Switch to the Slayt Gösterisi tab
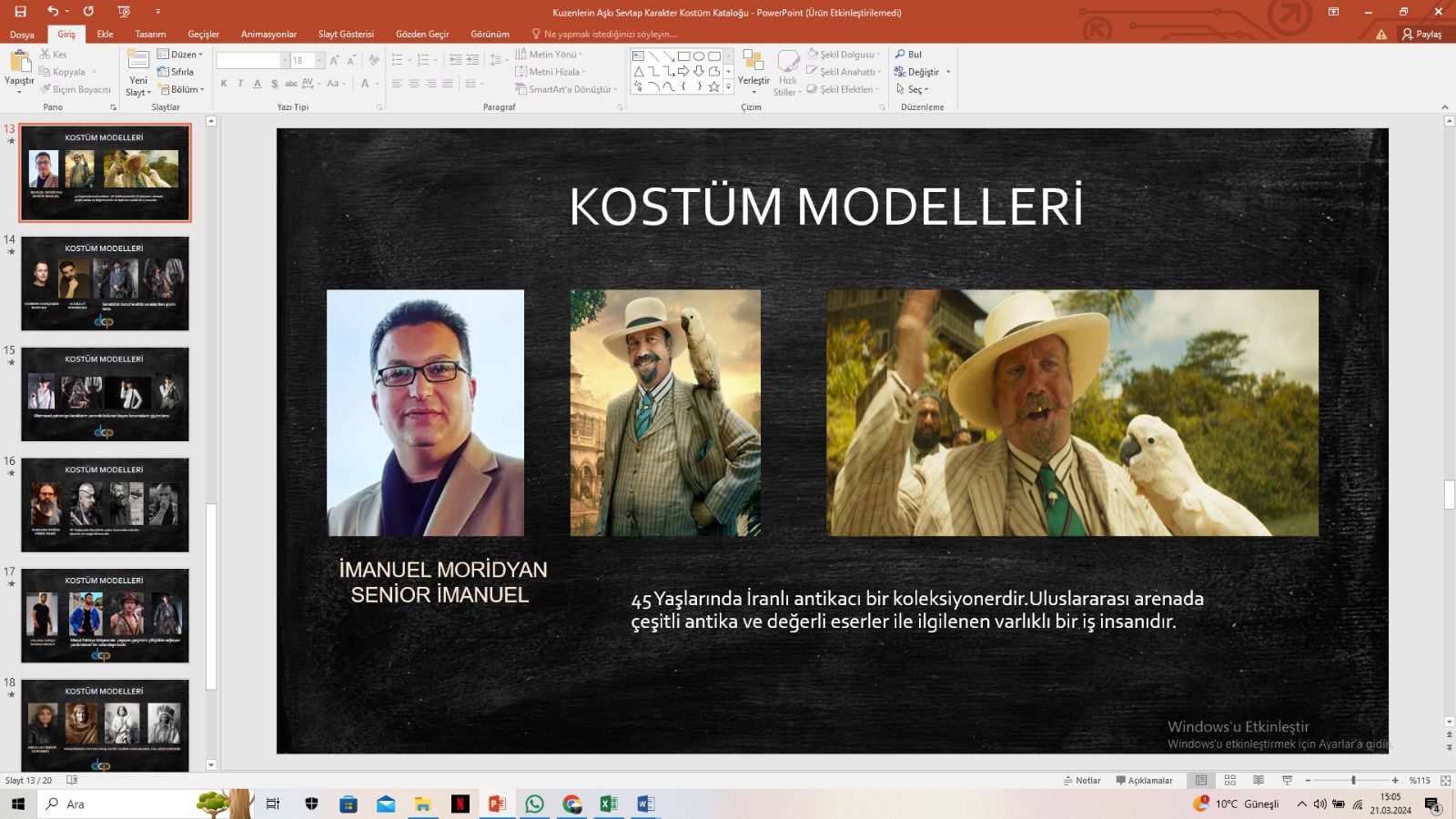Image resolution: width=1456 pixels, height=819 pixels. coord(346,35)
